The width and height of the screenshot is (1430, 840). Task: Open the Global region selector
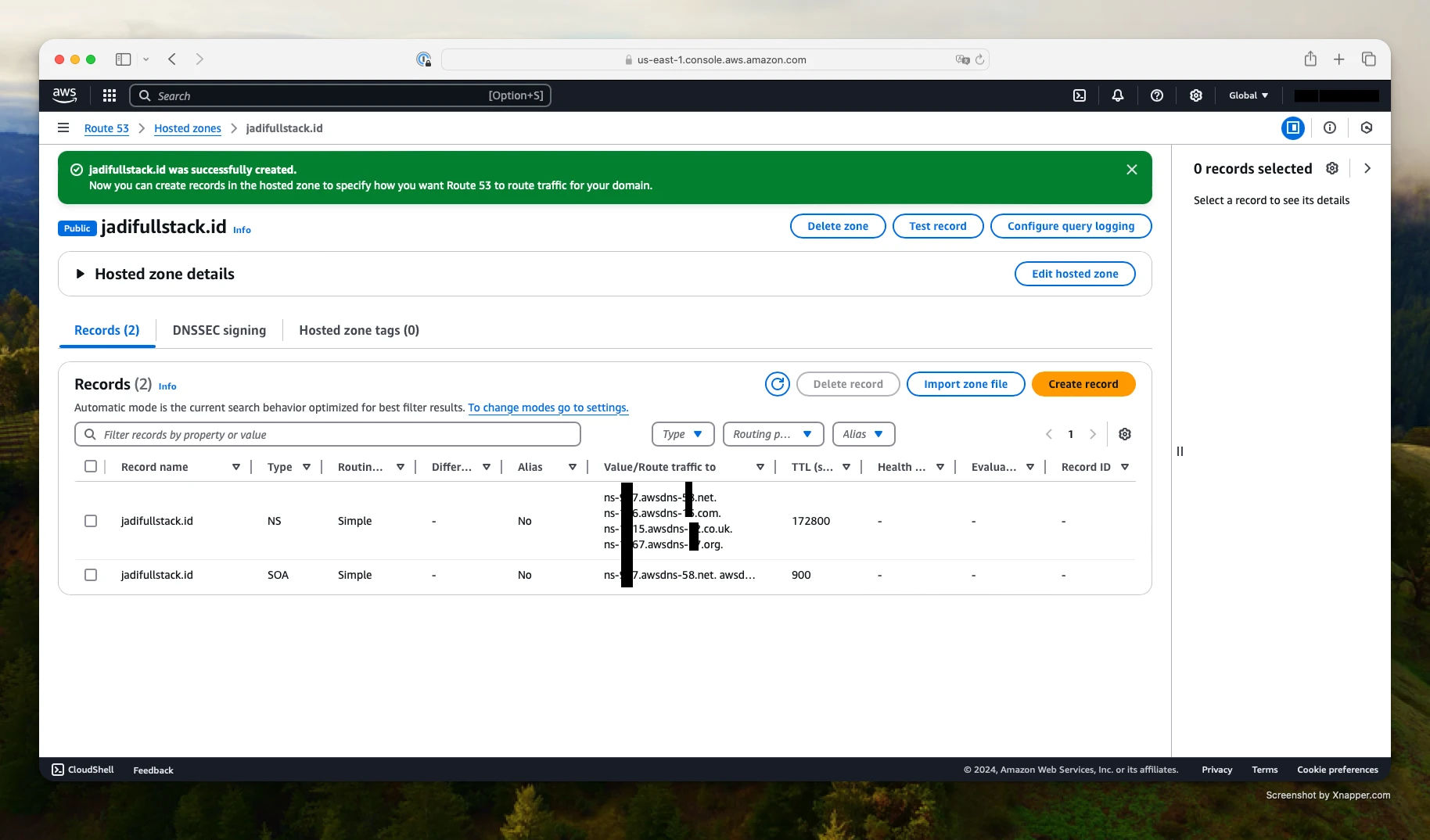pyautogui.click(x=1249, y=95)
